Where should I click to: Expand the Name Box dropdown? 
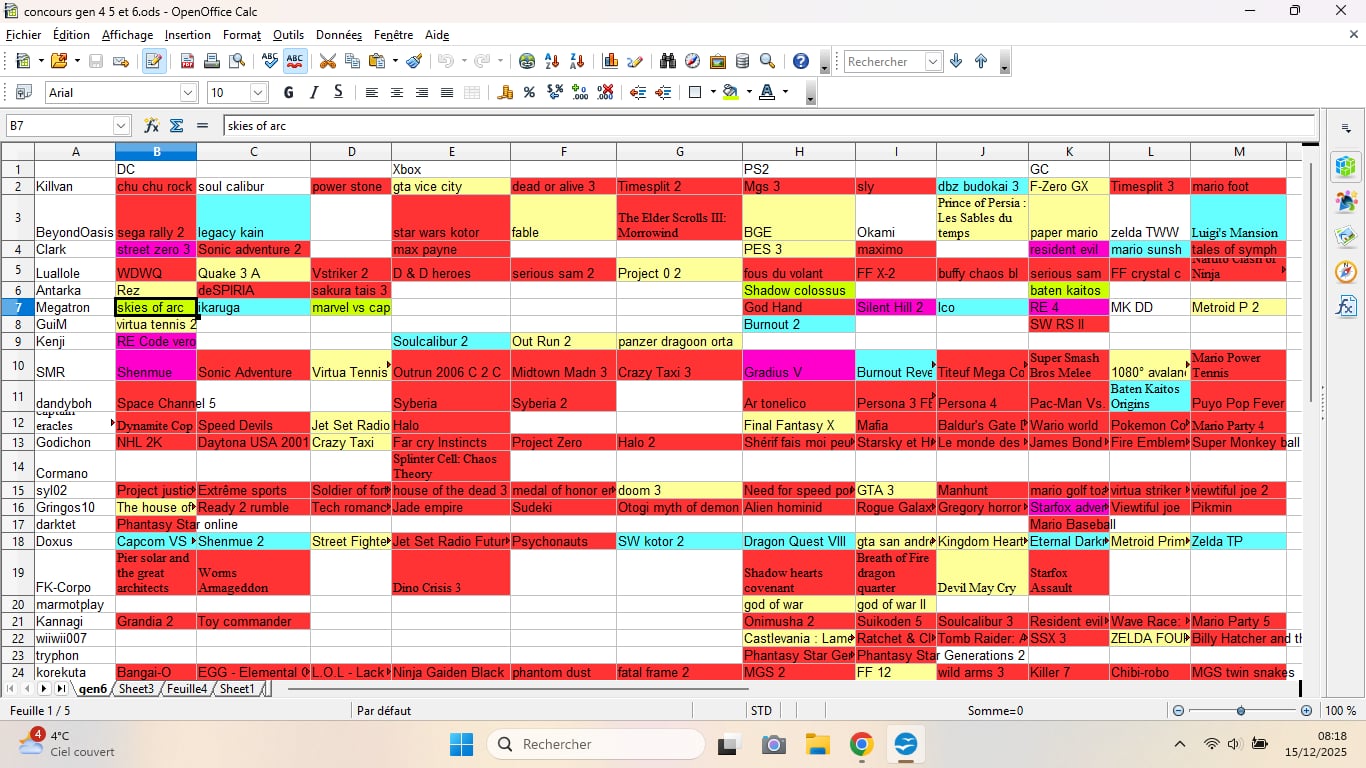pos(122,126)
